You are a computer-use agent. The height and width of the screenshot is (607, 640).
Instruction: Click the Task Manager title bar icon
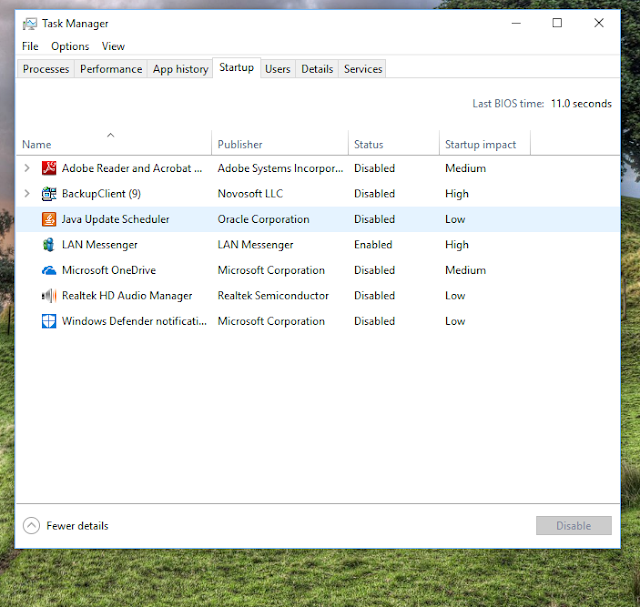click(29, 24)
